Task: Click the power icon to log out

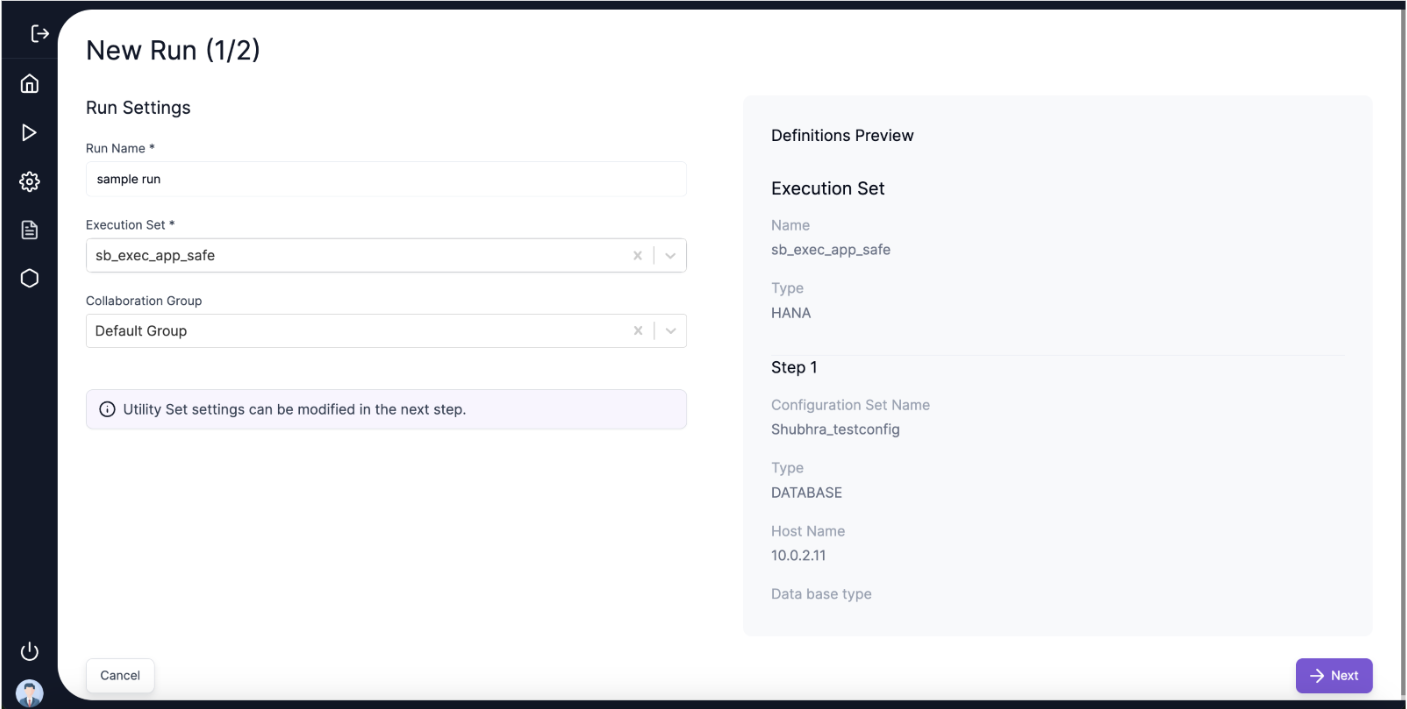Action: [29, 652]
